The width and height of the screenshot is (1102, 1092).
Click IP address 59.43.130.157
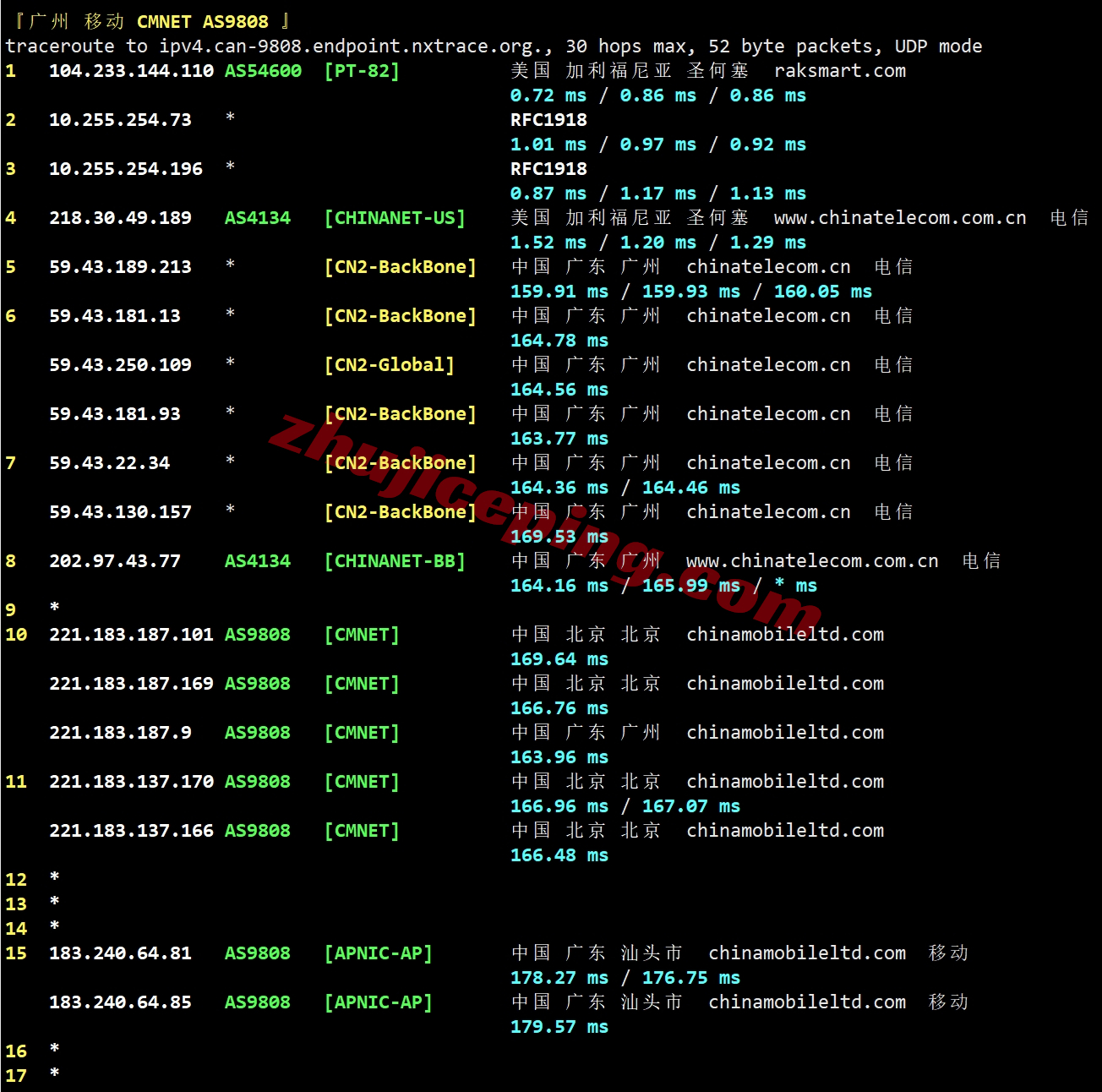(120, 512)
